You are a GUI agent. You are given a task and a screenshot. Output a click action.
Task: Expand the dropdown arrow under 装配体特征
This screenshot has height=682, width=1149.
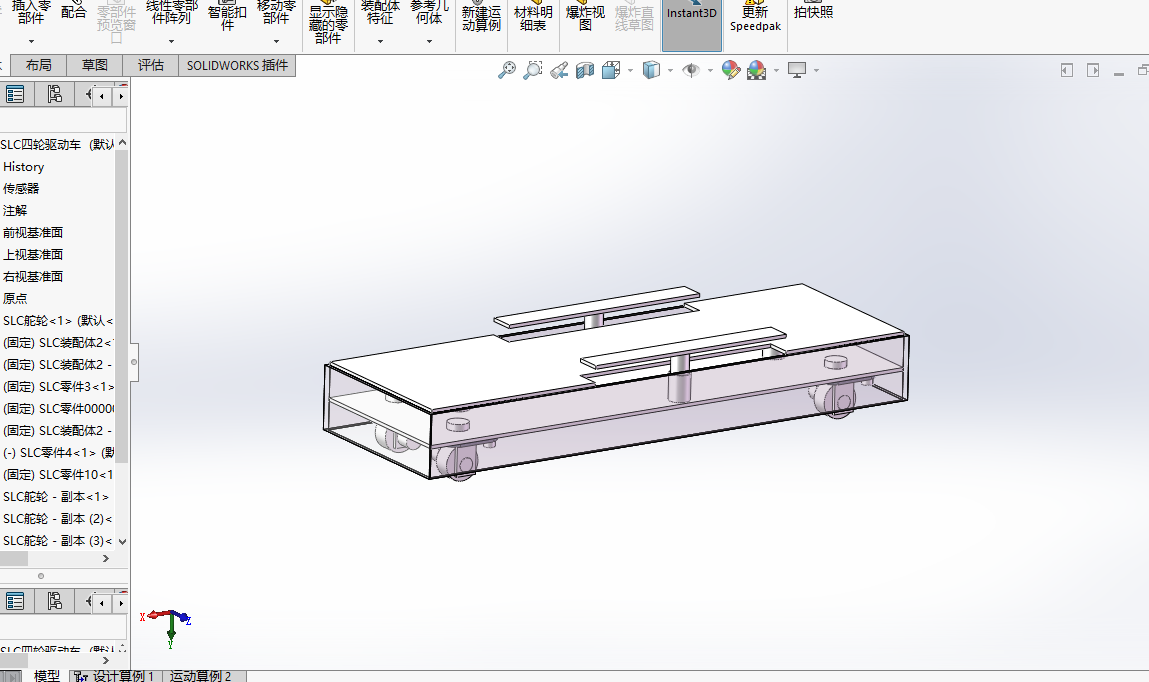(x=380, y=41)
